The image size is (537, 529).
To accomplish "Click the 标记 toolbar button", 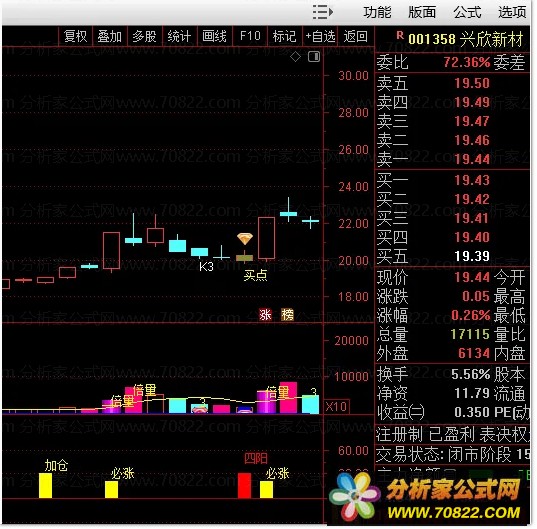I will (284, 36).
